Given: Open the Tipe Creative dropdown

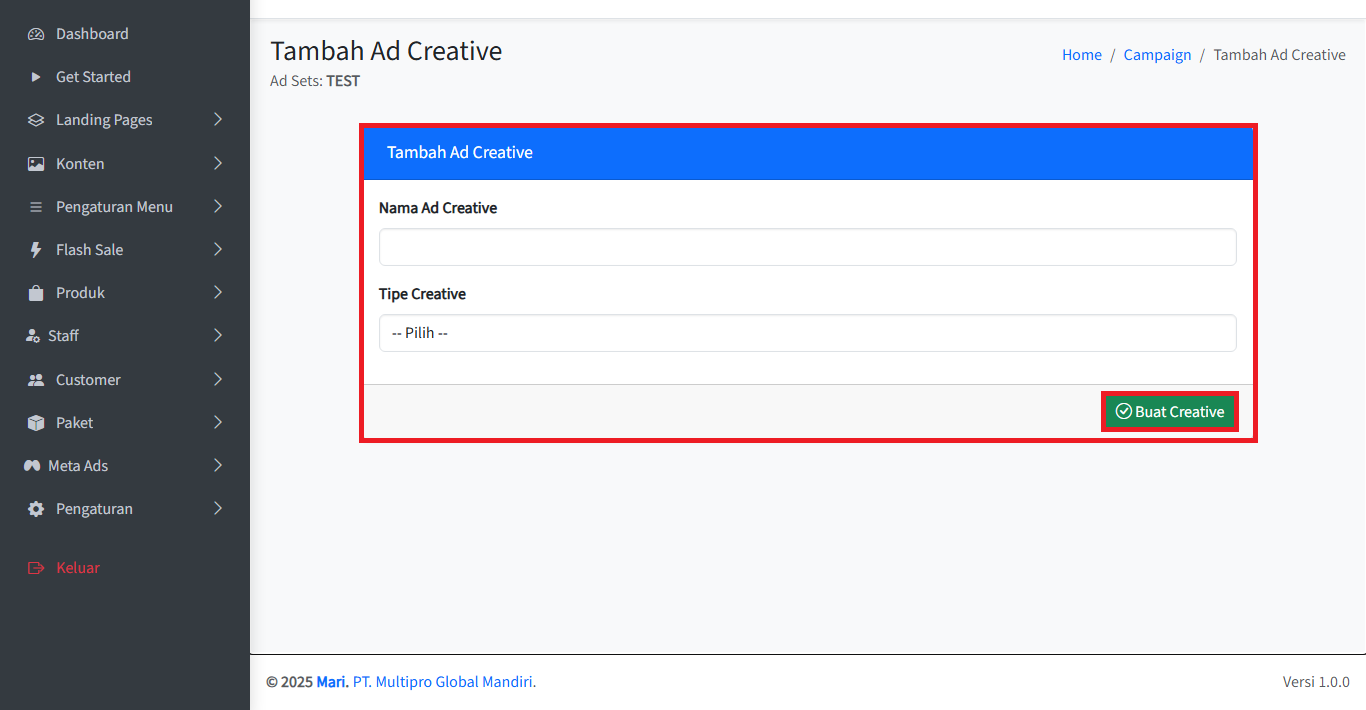Looking at the screenshot, I should (x=807, y=333).
